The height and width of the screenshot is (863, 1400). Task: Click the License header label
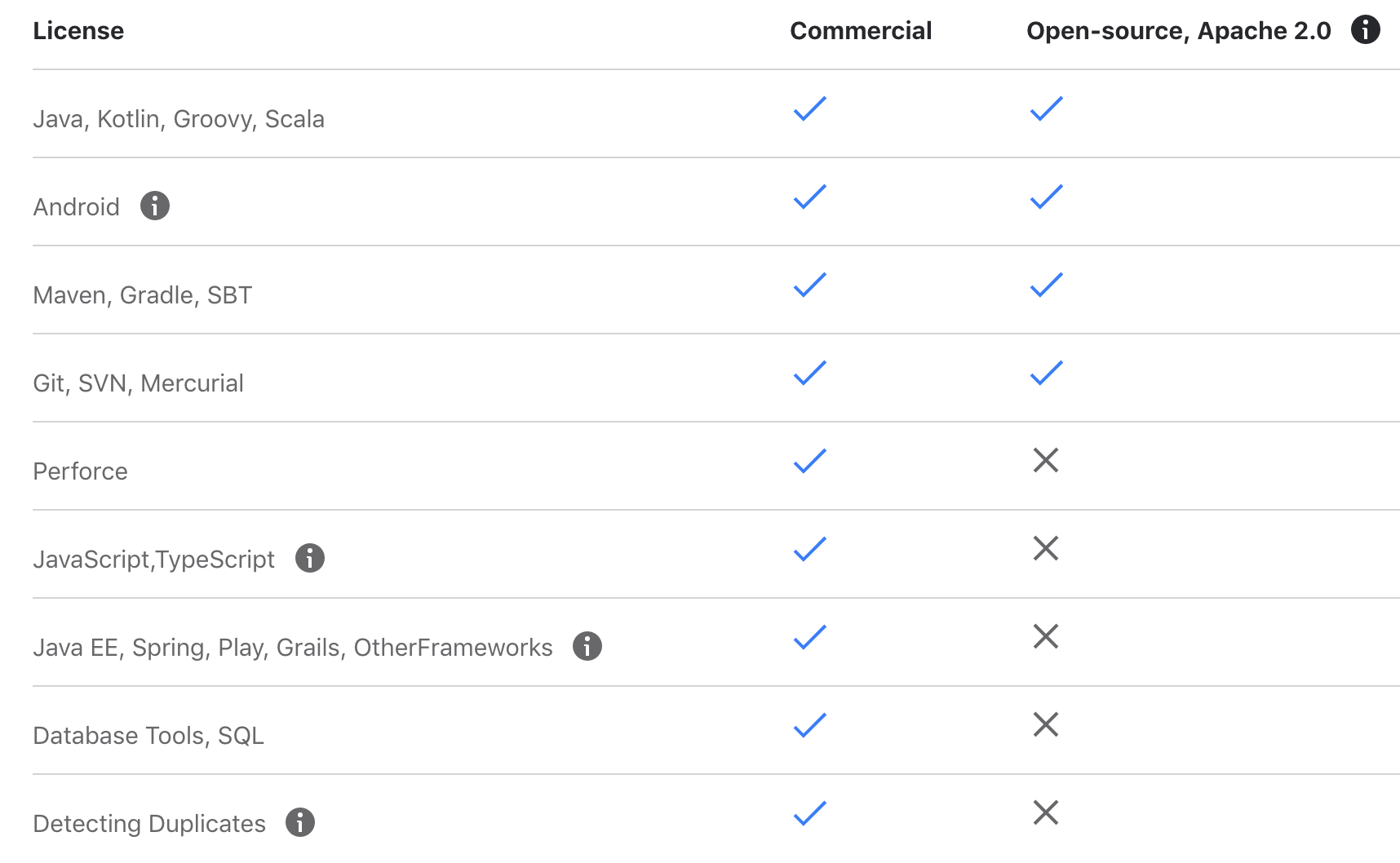point(78,30)
